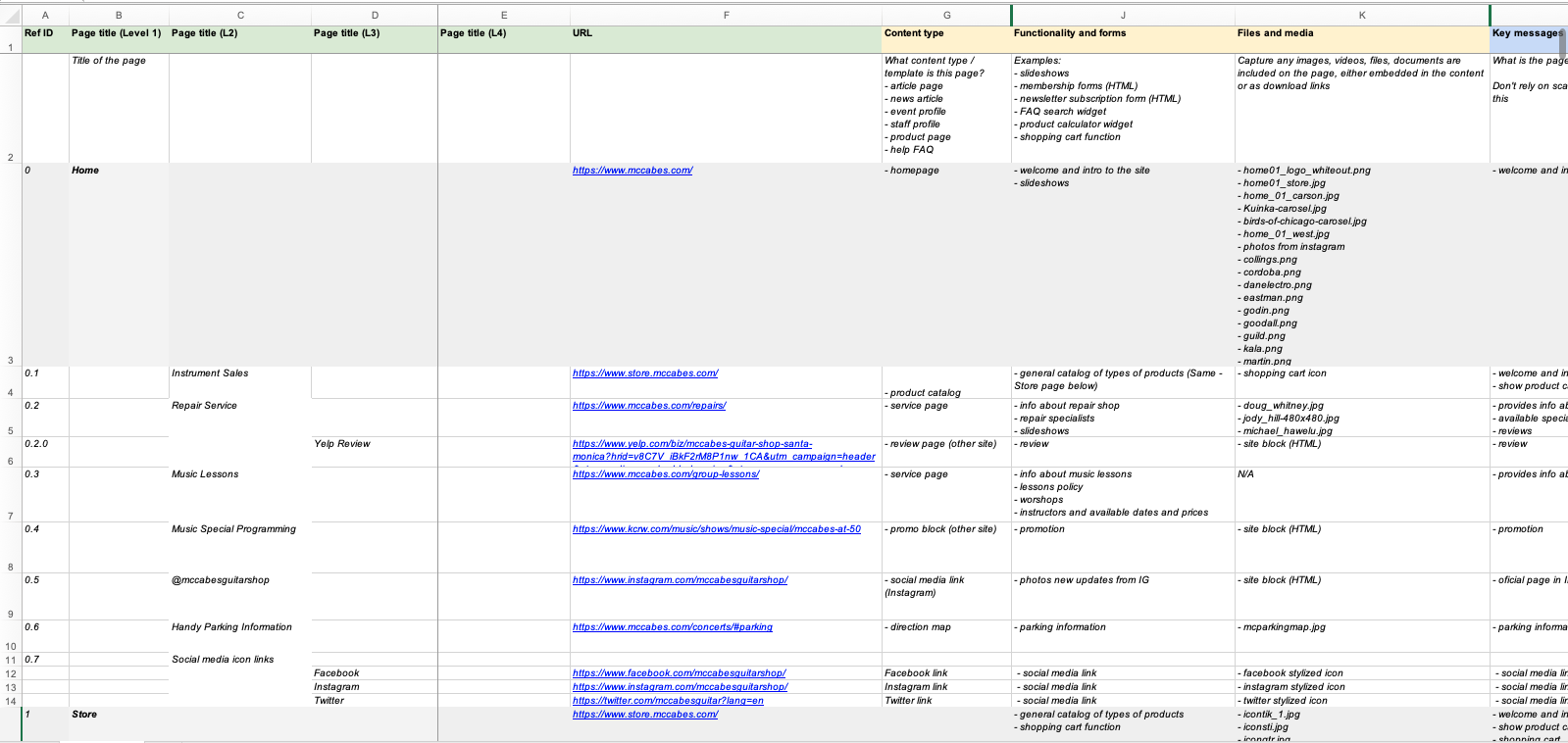Select column B header

[119, 16]
